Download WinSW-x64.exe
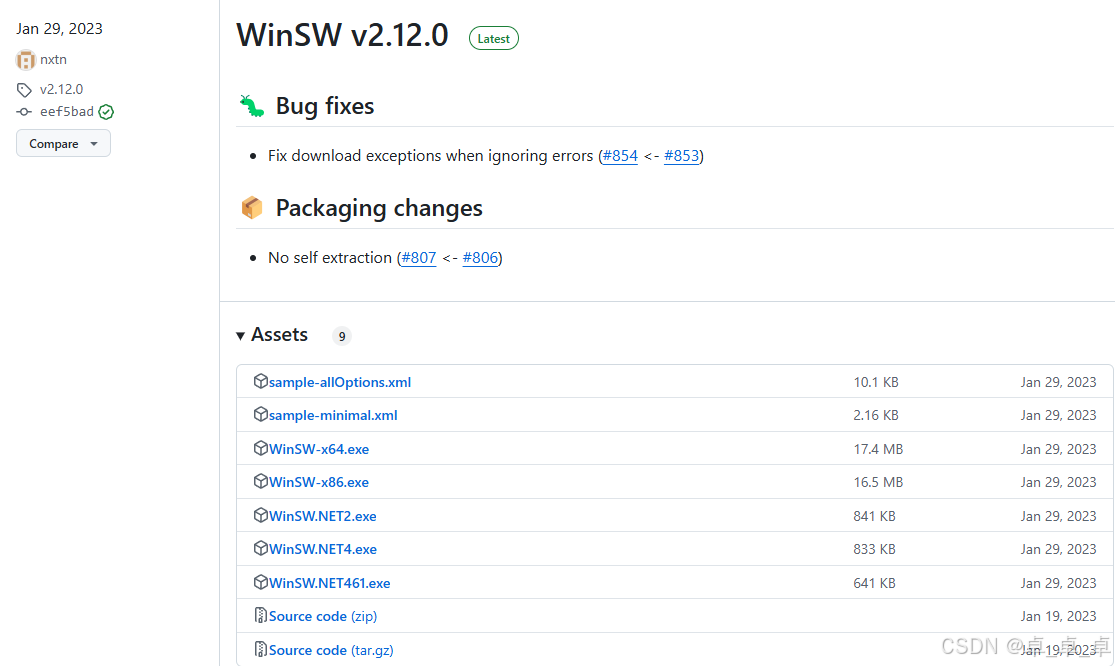 click(319, 449)
